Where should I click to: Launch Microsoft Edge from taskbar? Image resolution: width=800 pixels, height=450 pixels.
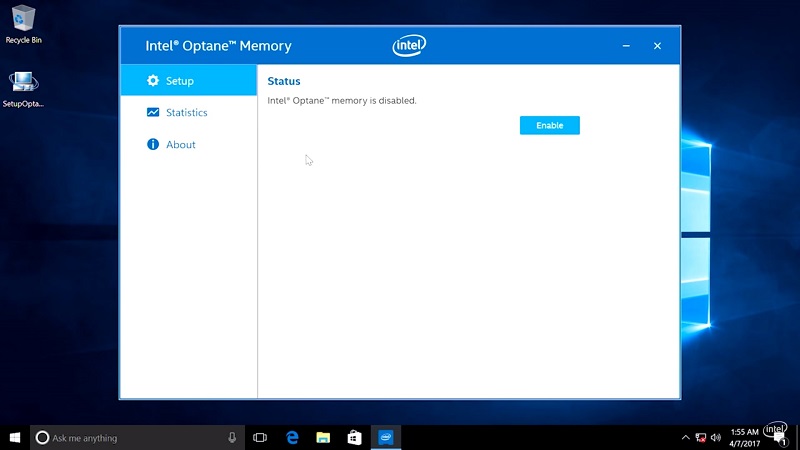[x=292, y=438]
